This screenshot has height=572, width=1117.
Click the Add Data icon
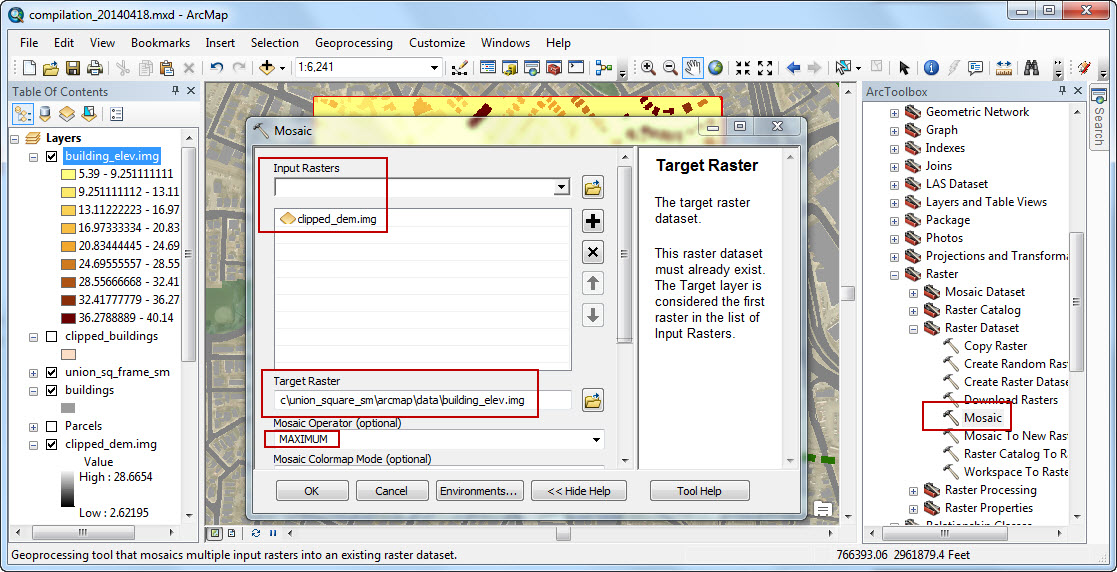(267, 68)
